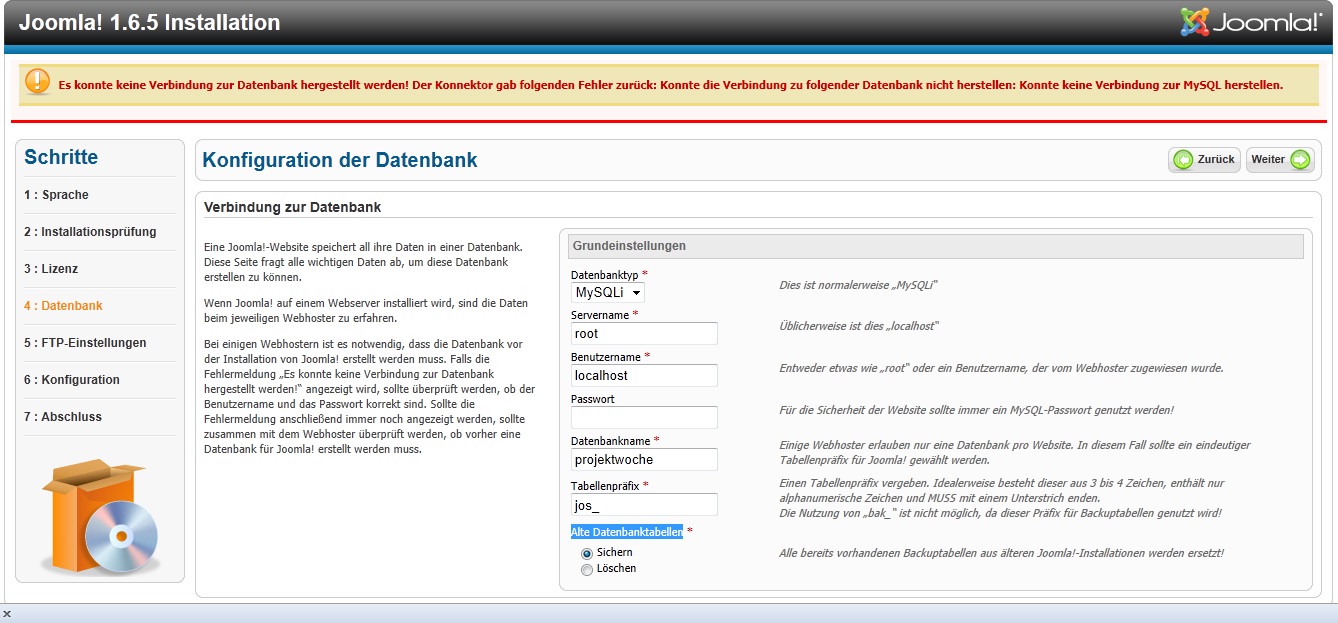Open the Datenbanktyp MySQLi dropdown
Image resolution: width=1338 pixels, height=623 pixels.
(x=608, y=292)
